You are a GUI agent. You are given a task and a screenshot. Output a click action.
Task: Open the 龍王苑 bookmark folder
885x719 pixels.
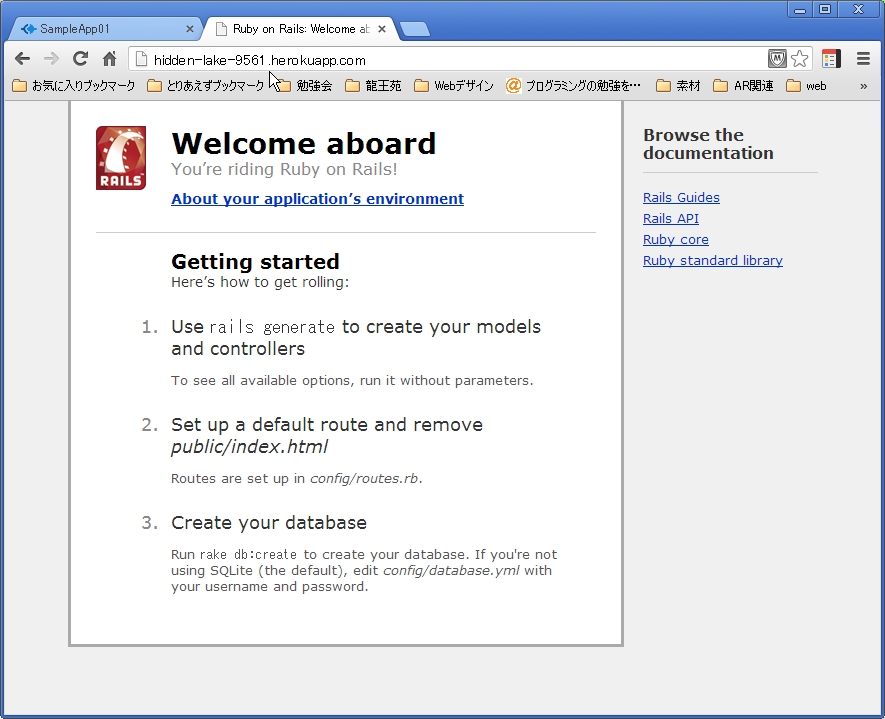(x=373, y=86)
